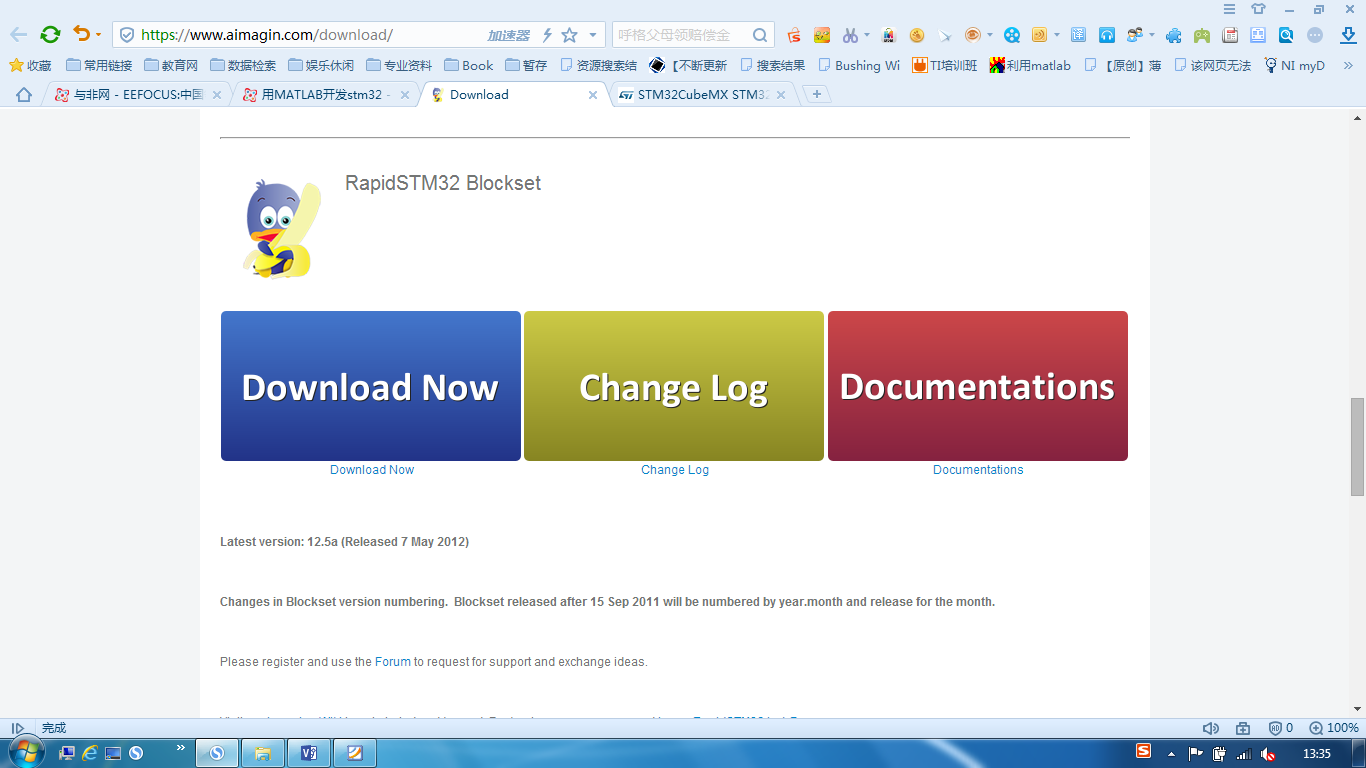Click the red Documentations button

[978, 386]
